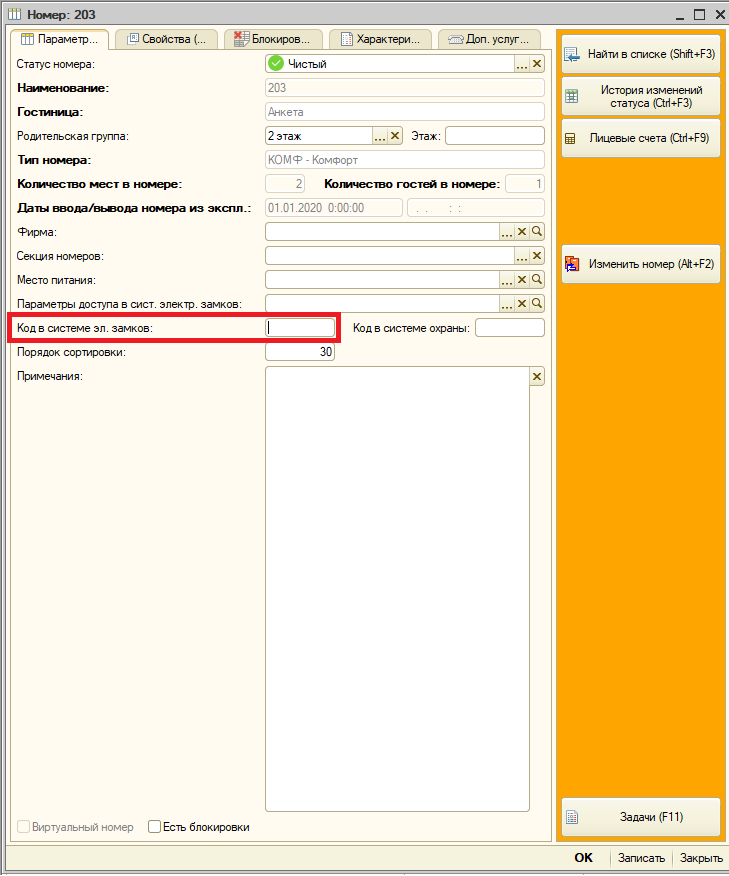Focus the Код в системе охраны field
Viewport: 729px width, 876px height.
[x=509, y=328]
